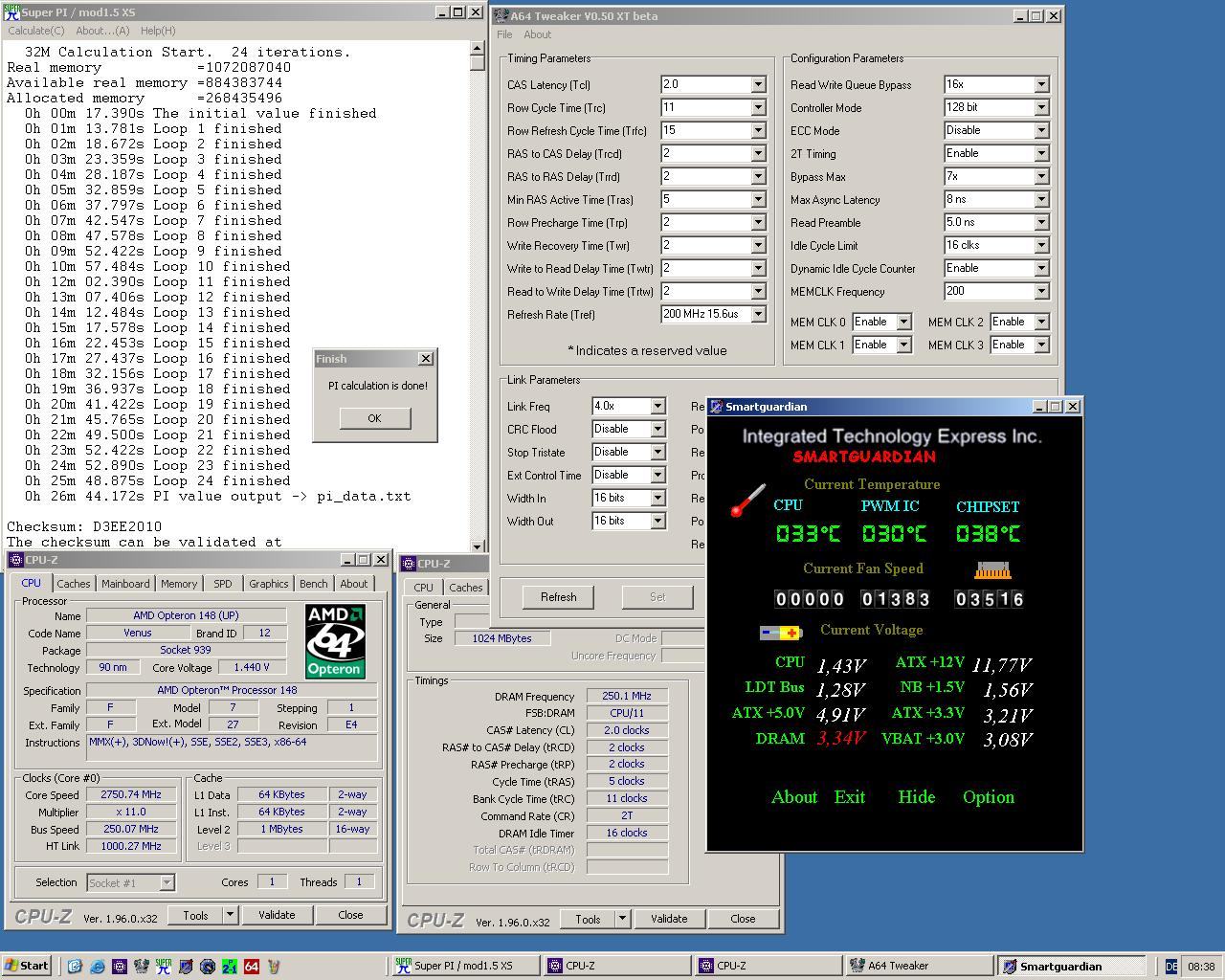Image resolution: width=1225 pixels, height=980 pixels.
Task: Open the Link Freq dropdown
Action: pos(657,406)
